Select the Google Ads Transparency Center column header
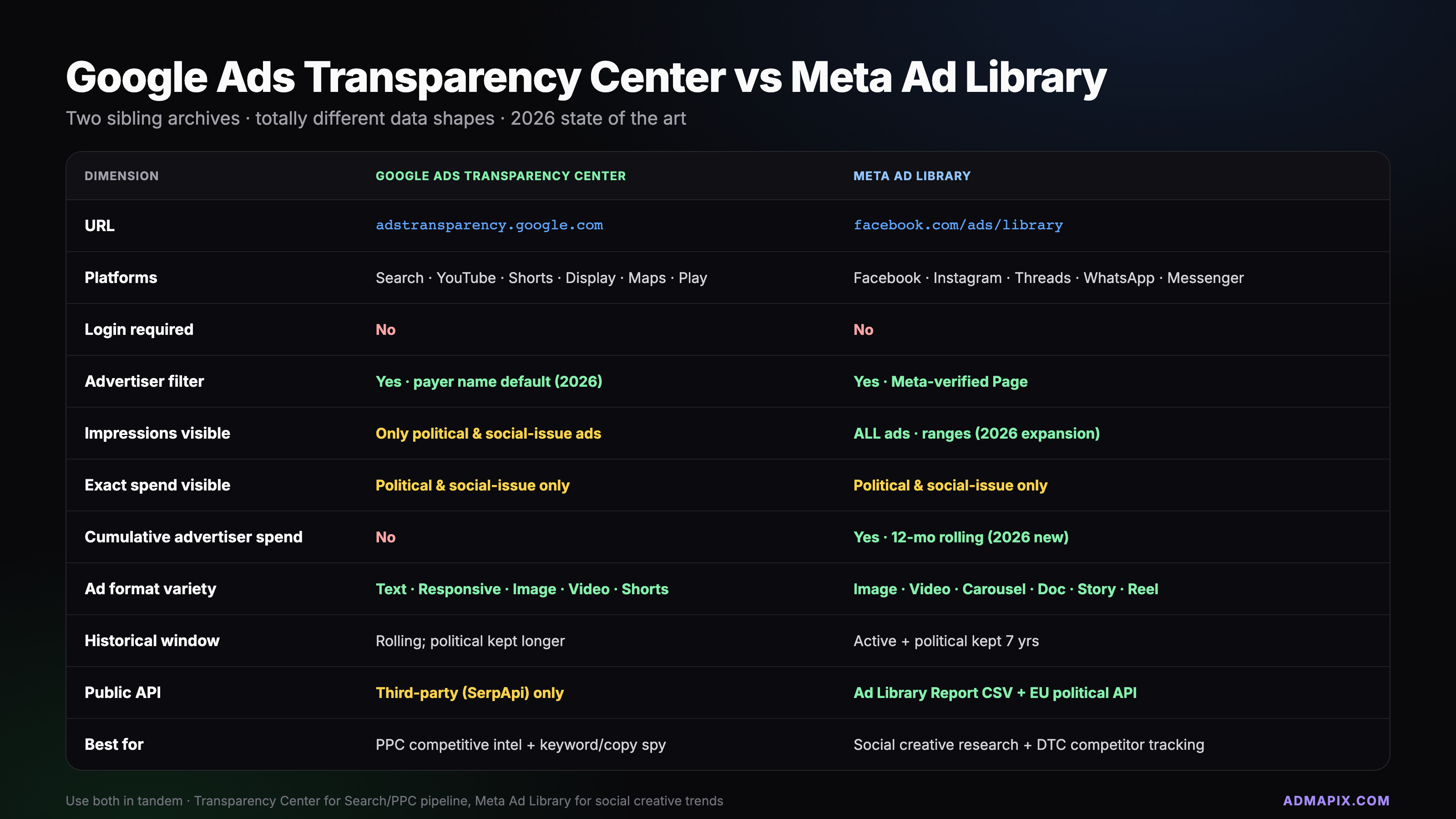Image resolution: width=1456 pixels, height=819 pixels. pyautogui.click(x=500, y=176)
